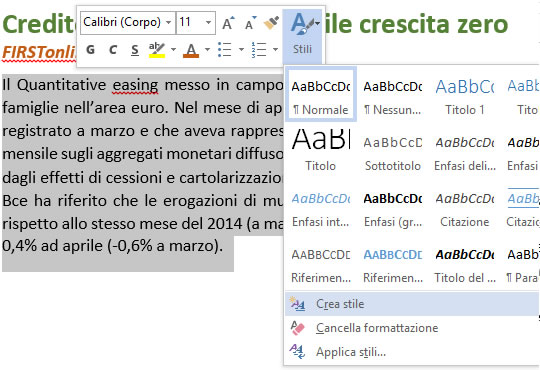The width and height of the screenshot is (540, 370).
Task: Click the Increase font size icon
Action: (x=228, y=23)
